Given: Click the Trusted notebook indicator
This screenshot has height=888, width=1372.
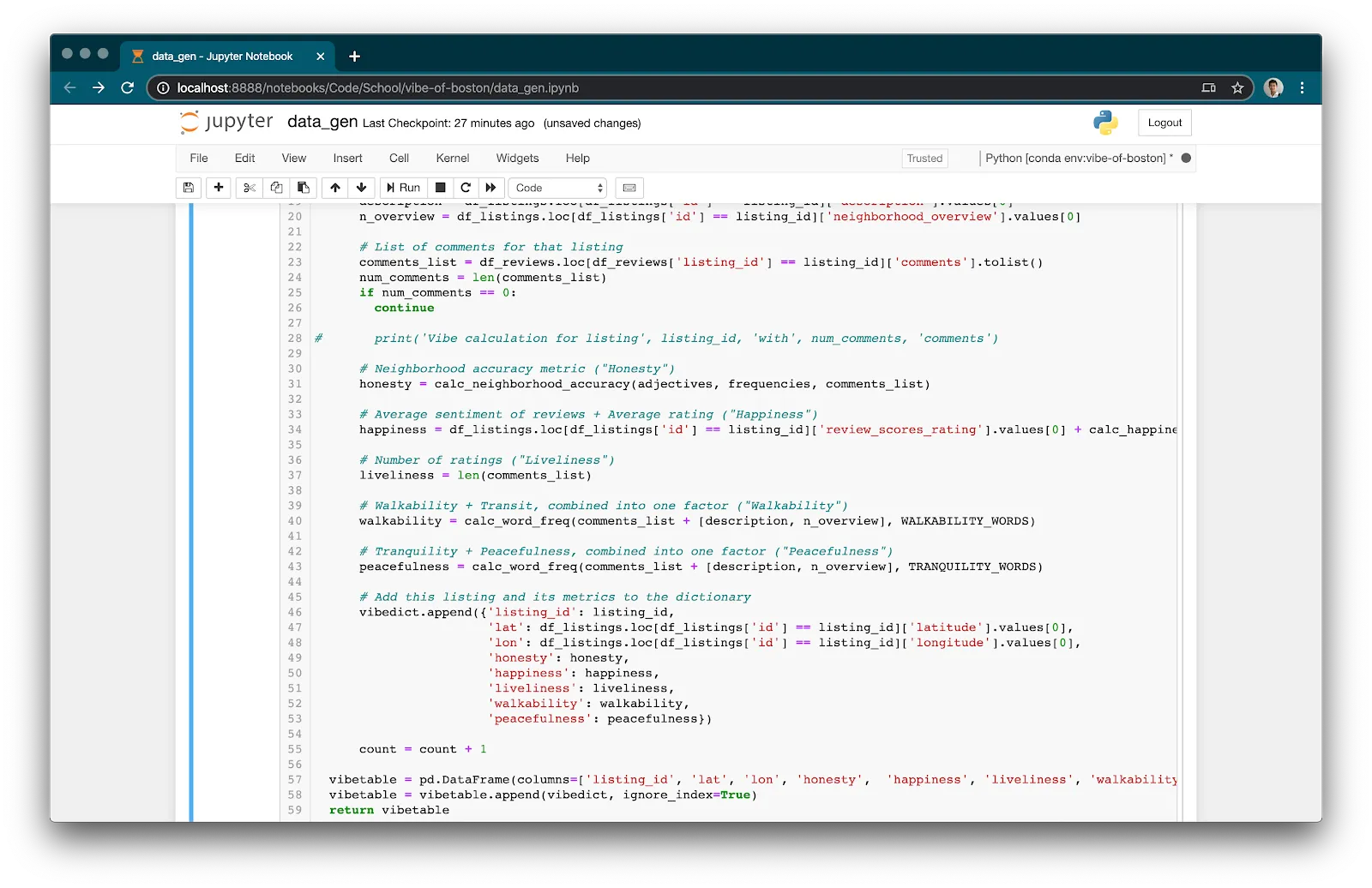Looking at the screenshot, I should point(924,158).
